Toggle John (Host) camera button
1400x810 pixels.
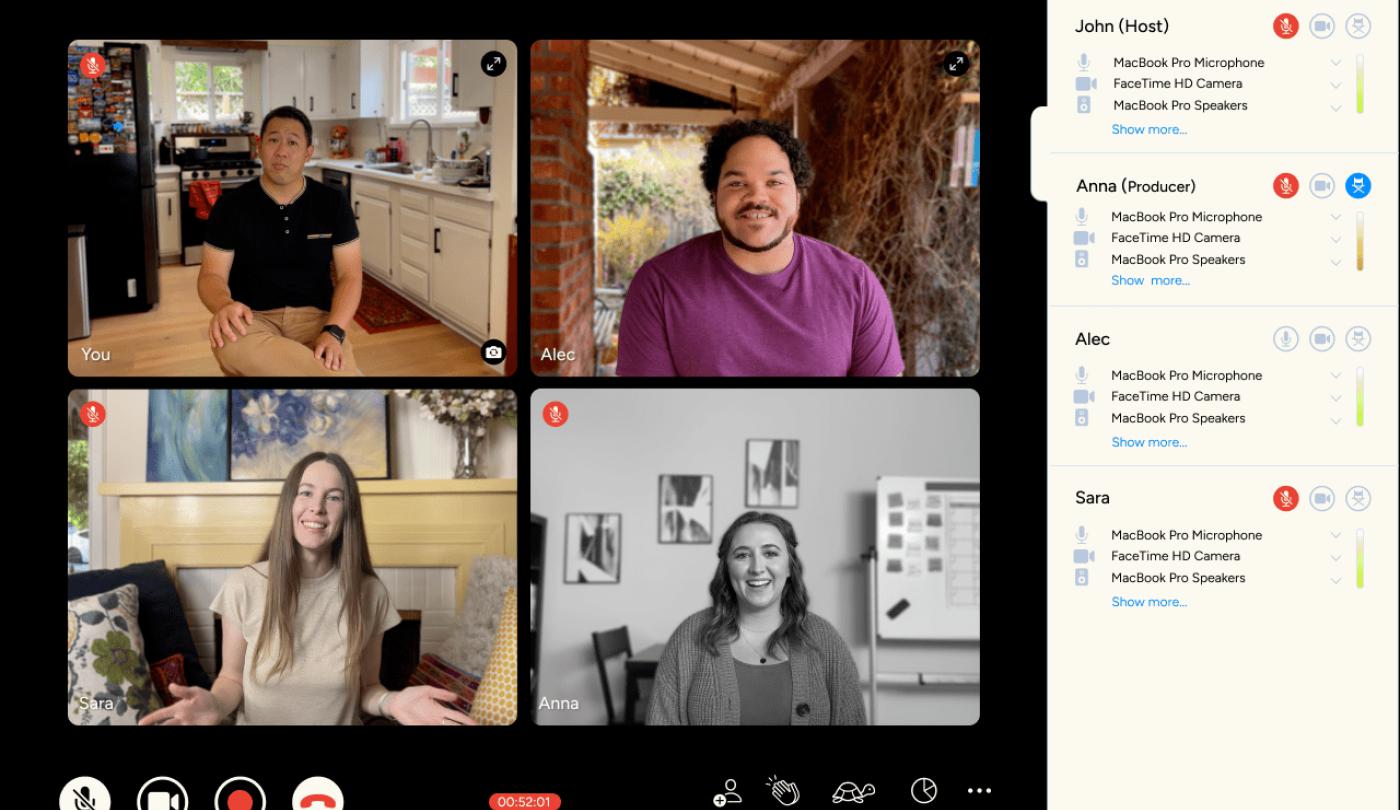(1322, 26)
